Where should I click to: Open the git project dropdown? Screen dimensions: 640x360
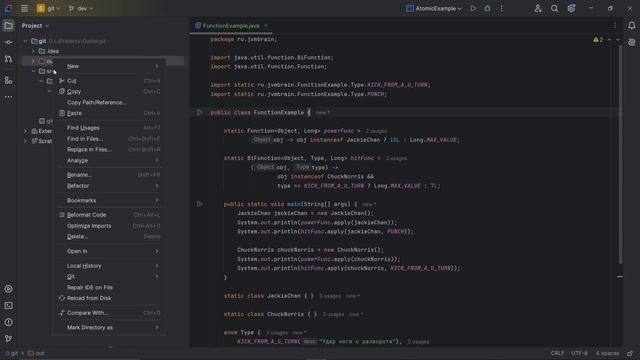pyautogui.click(x=48, y=8)
